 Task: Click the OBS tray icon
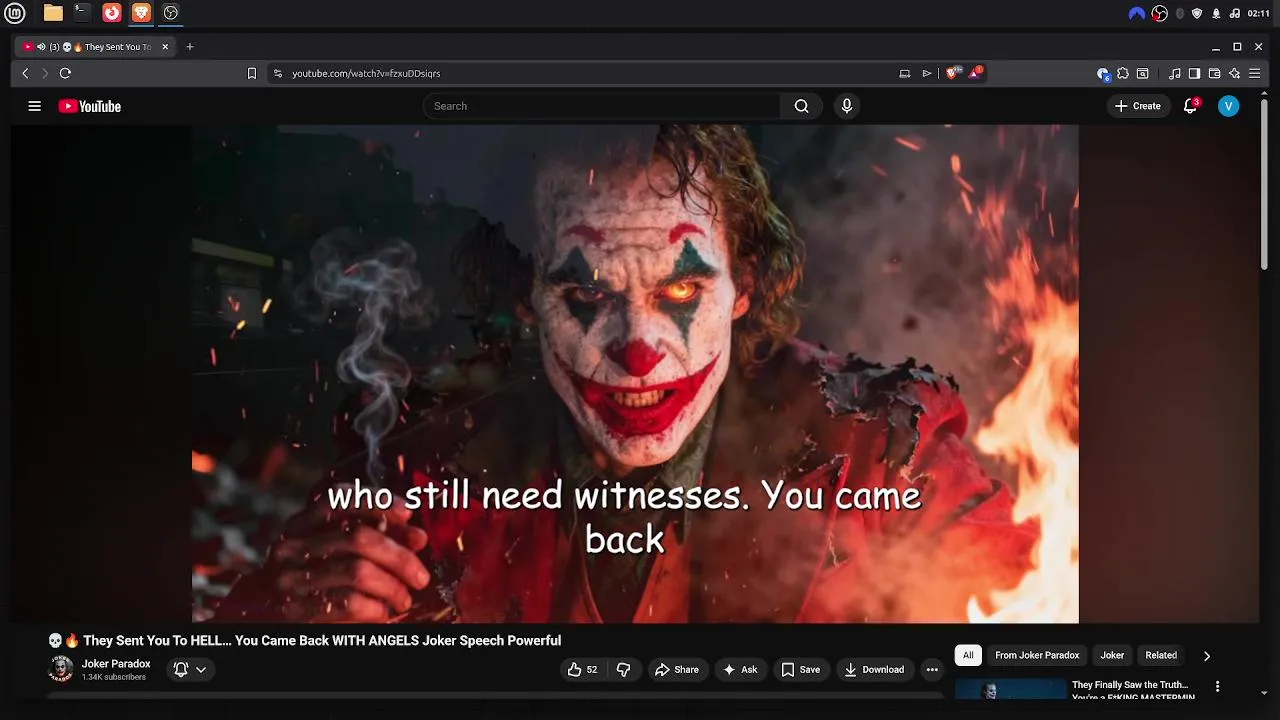coord(1160,13)
